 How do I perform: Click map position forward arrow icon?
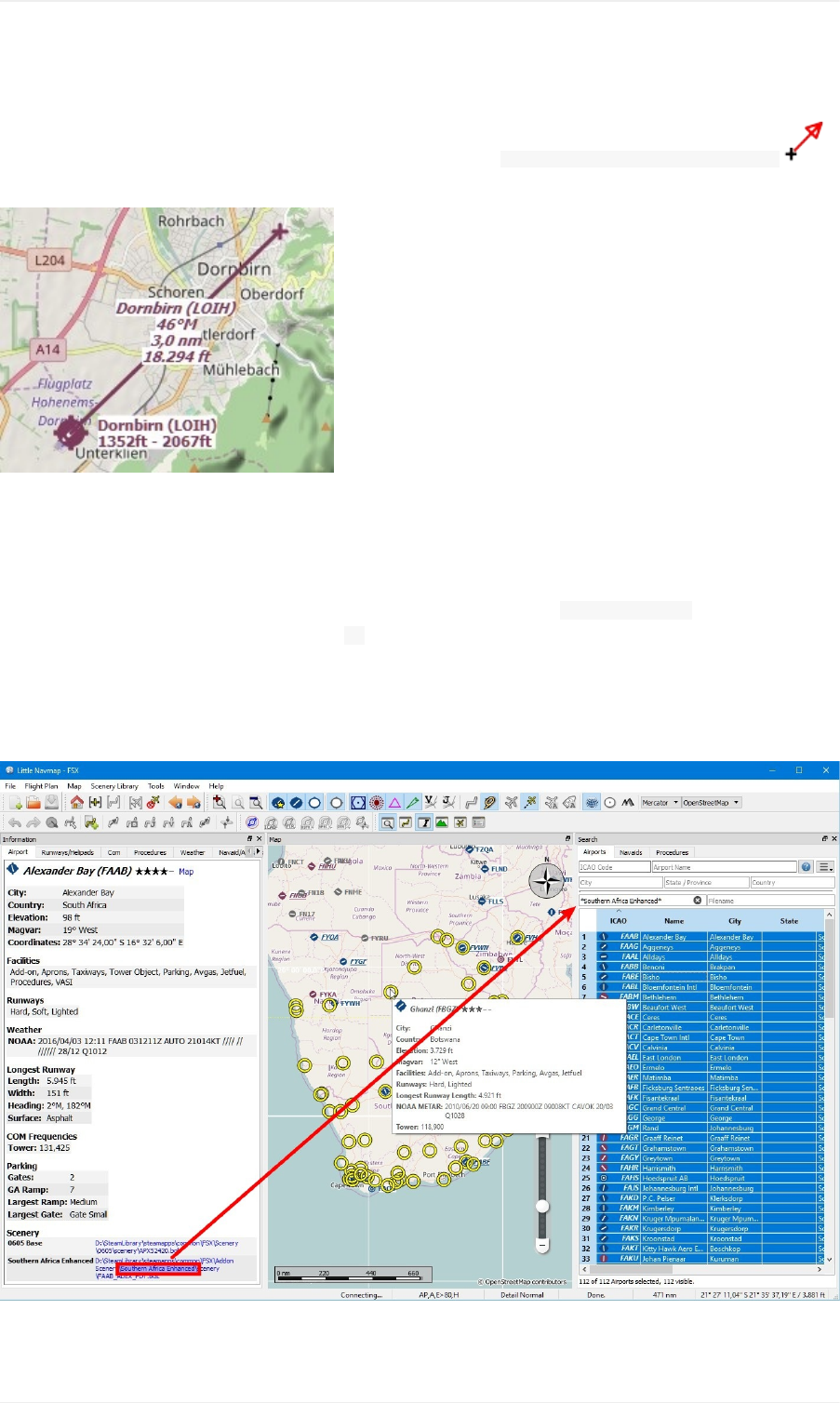point(193,802)
